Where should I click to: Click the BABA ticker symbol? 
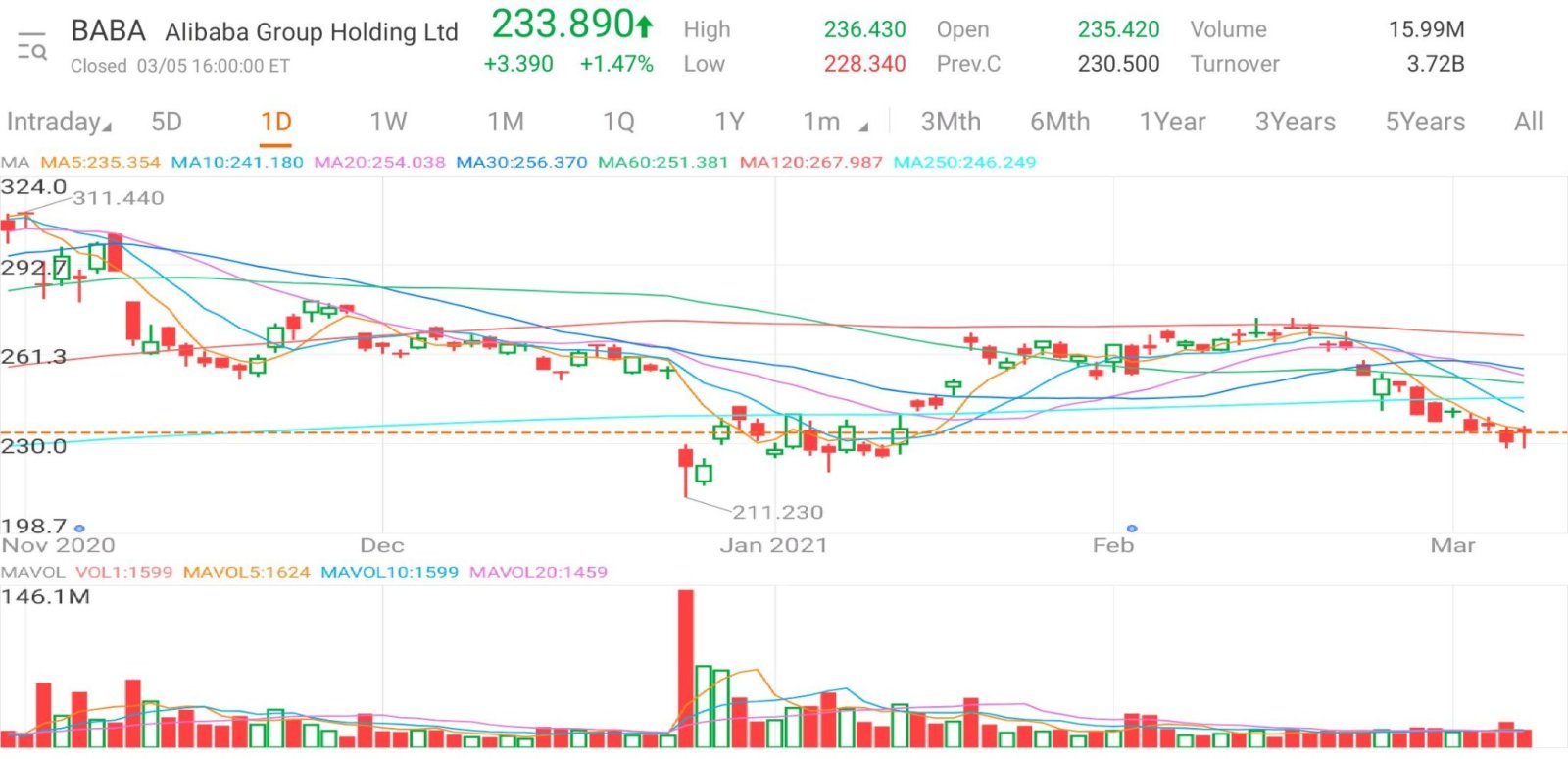[108, 31]
